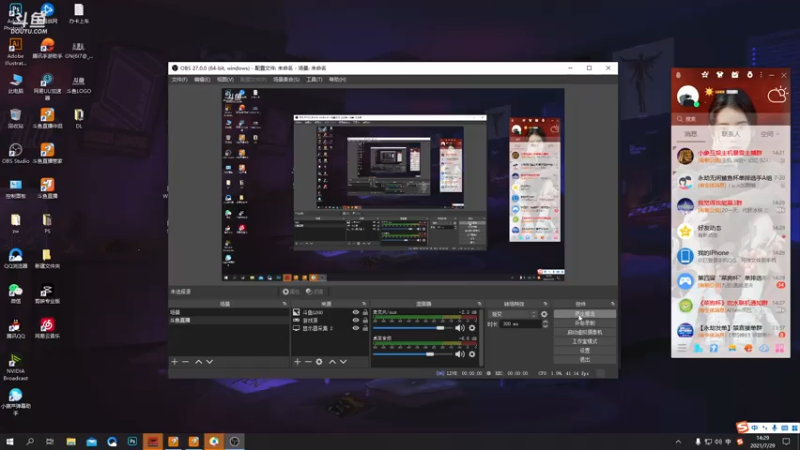Toggle visibility of first source 斗鱼
Viewport: 800px width, 450px height.
pos(356,312)
